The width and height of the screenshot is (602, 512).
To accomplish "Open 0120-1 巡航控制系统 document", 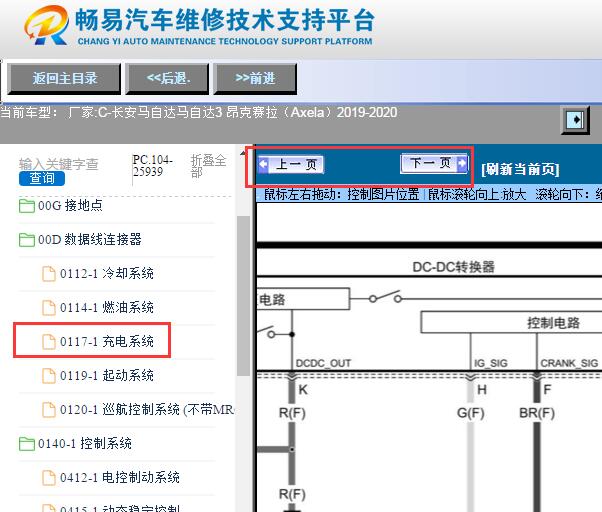I will (147, 410).
